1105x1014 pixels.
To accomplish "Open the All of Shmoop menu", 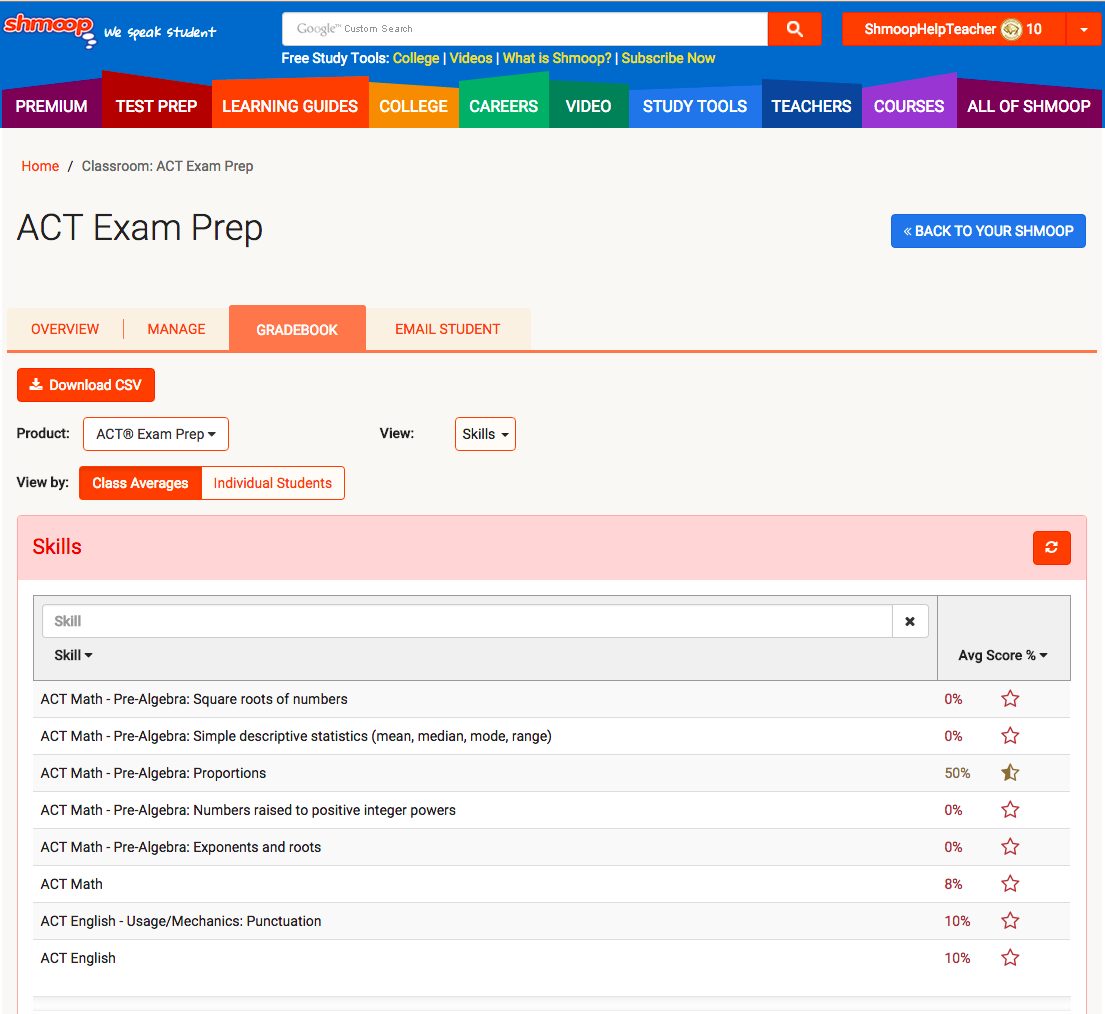I will click(x=1029, y=106).
